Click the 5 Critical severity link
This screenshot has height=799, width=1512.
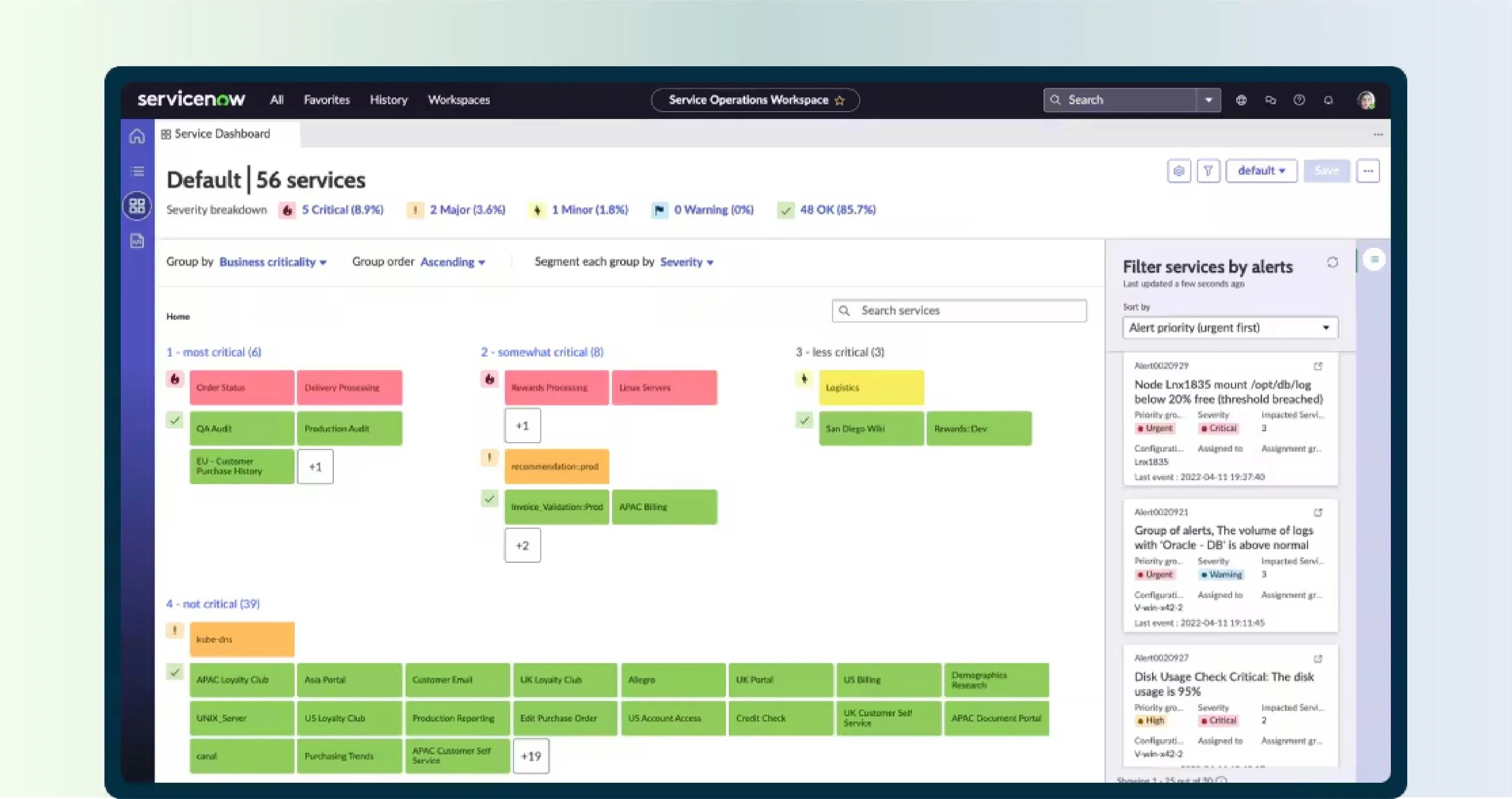click(x=342, y=210)
